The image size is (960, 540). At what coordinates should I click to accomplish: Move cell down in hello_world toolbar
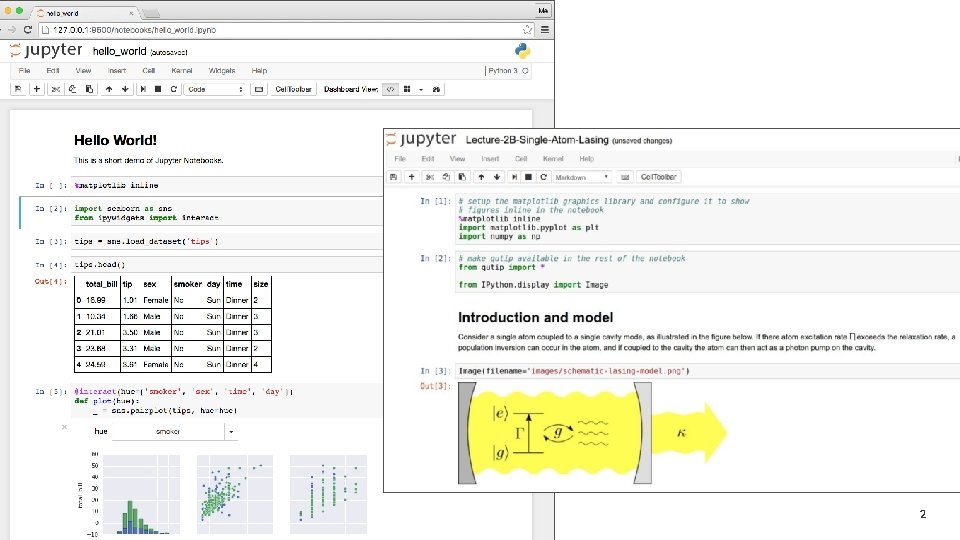pos(126,89)
